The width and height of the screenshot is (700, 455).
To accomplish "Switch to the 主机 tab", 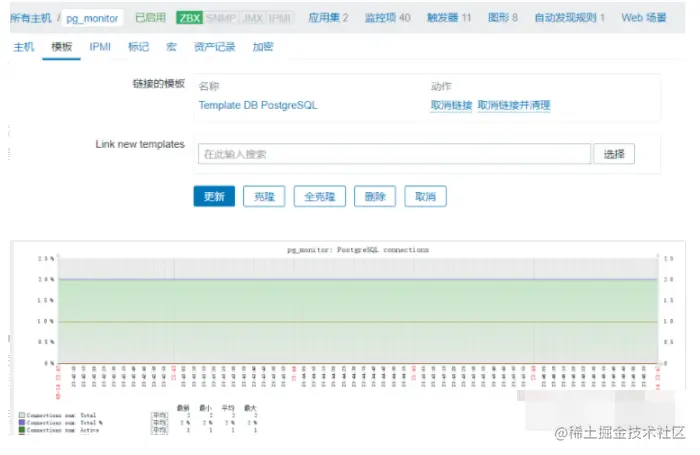I will point(24,47).
